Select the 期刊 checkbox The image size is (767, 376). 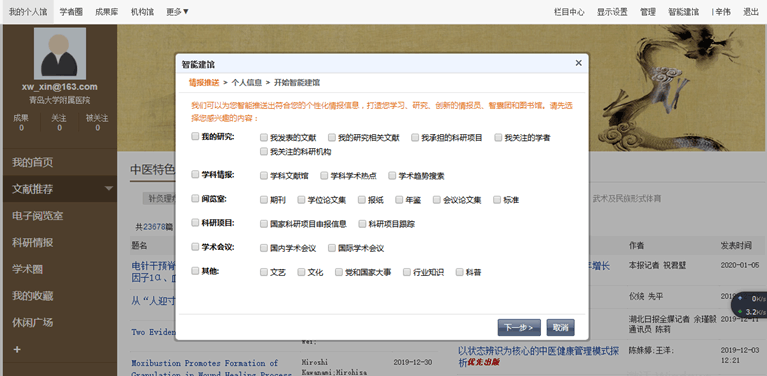click(264, 199)
